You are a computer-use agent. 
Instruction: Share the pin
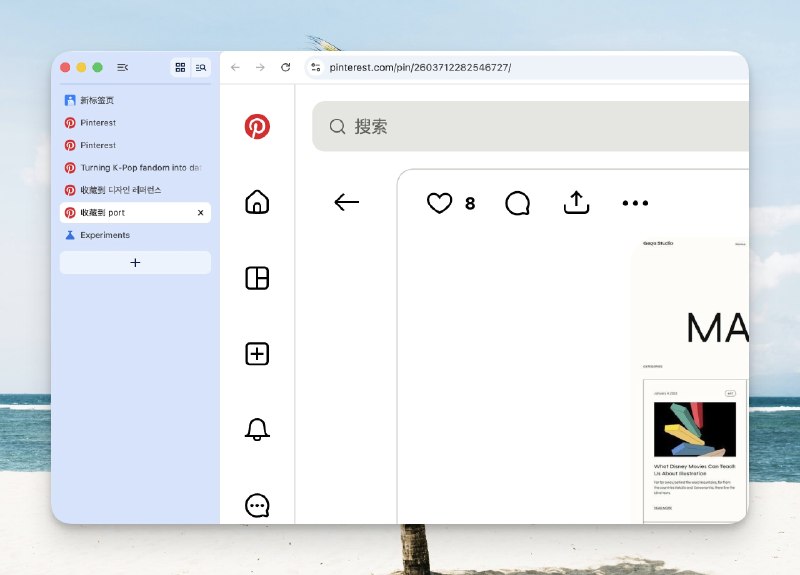[x=577, y=203]
